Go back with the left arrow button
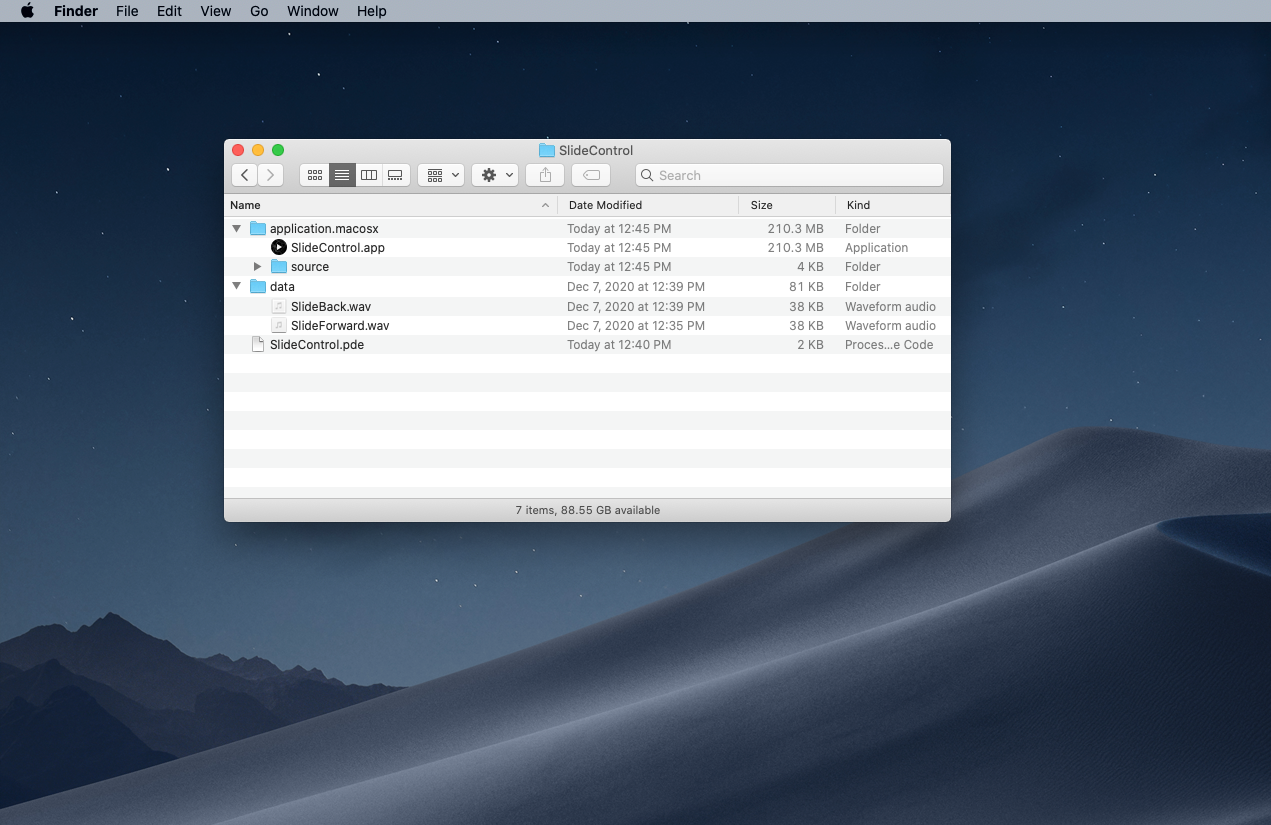 [245, 175]
